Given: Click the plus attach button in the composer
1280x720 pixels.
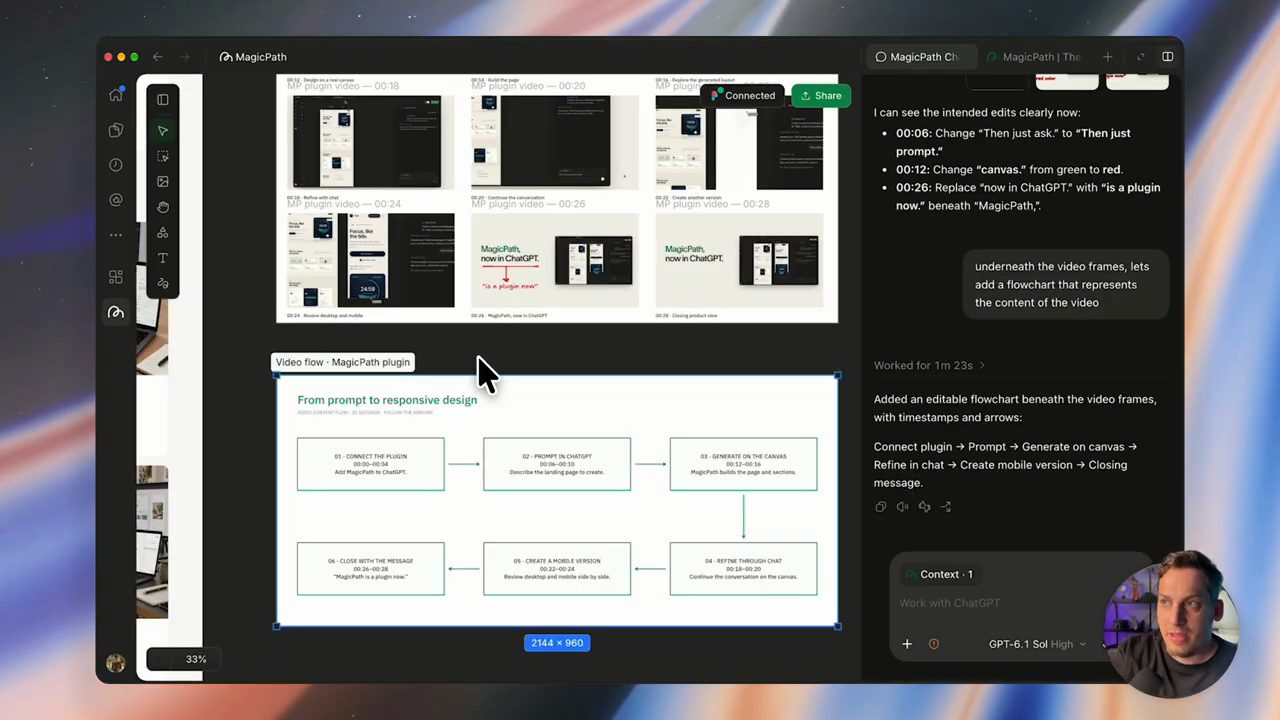Looking at the screenshot, I should coord(907,644).
